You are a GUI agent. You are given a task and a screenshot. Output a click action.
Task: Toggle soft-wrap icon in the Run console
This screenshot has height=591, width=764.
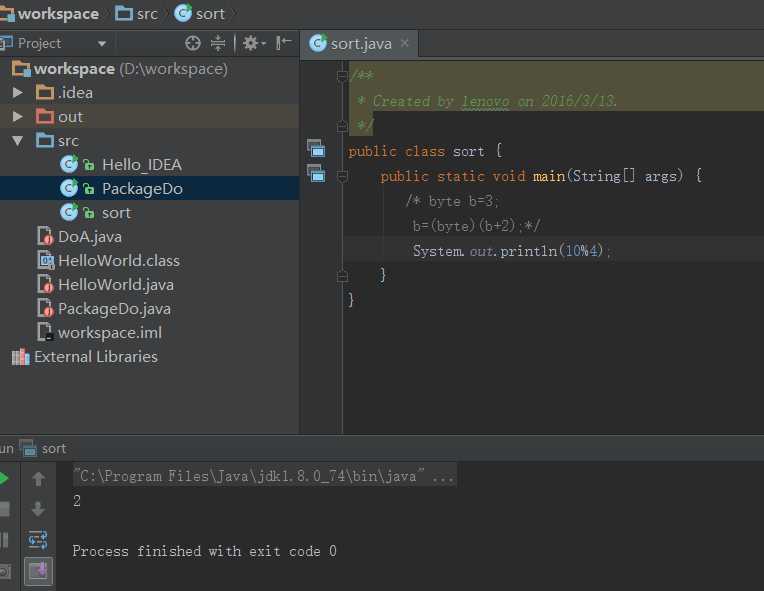(38, 539)
